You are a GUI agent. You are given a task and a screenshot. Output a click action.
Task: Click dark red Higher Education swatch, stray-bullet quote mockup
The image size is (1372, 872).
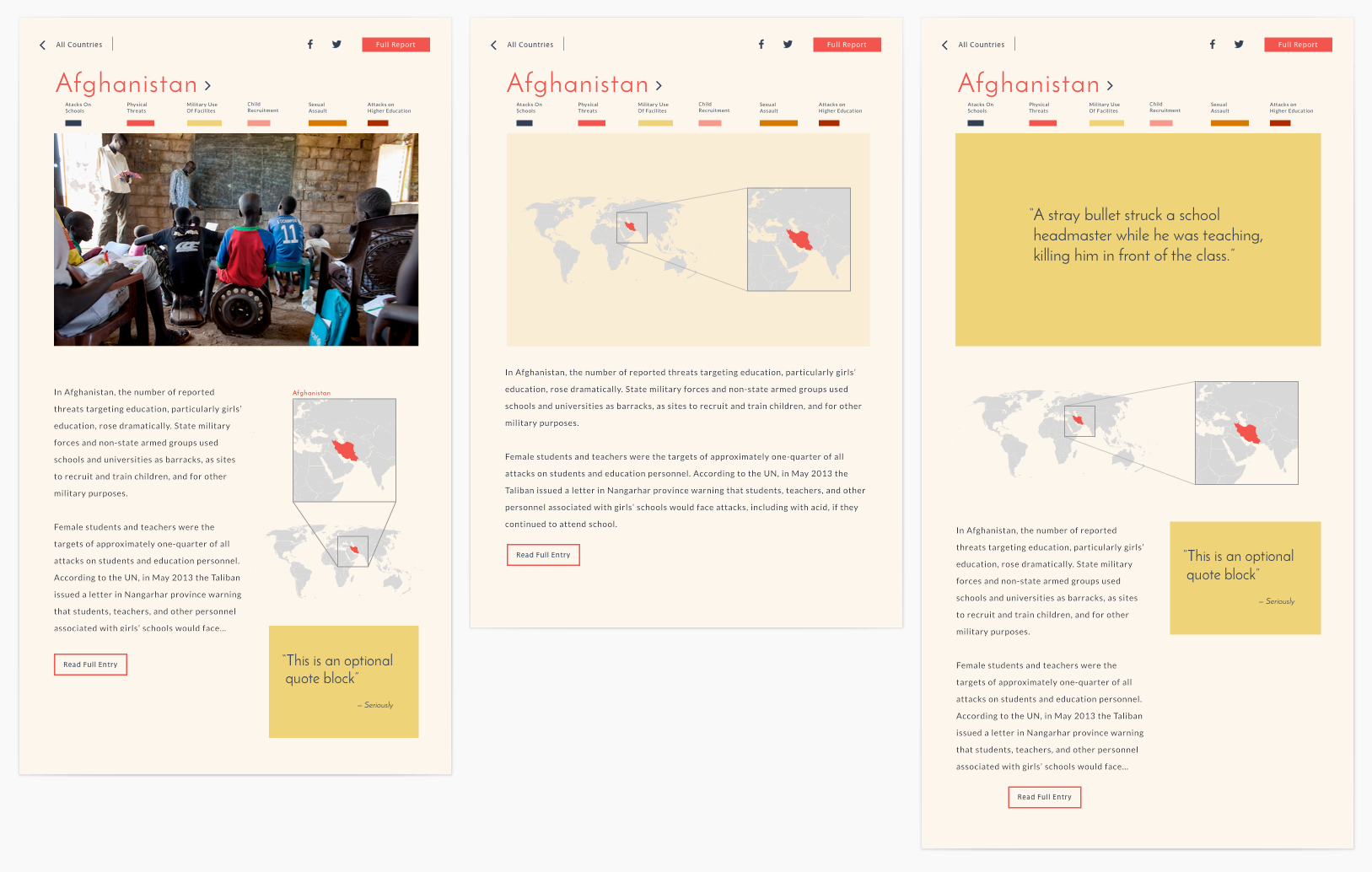pos(1280,123)
